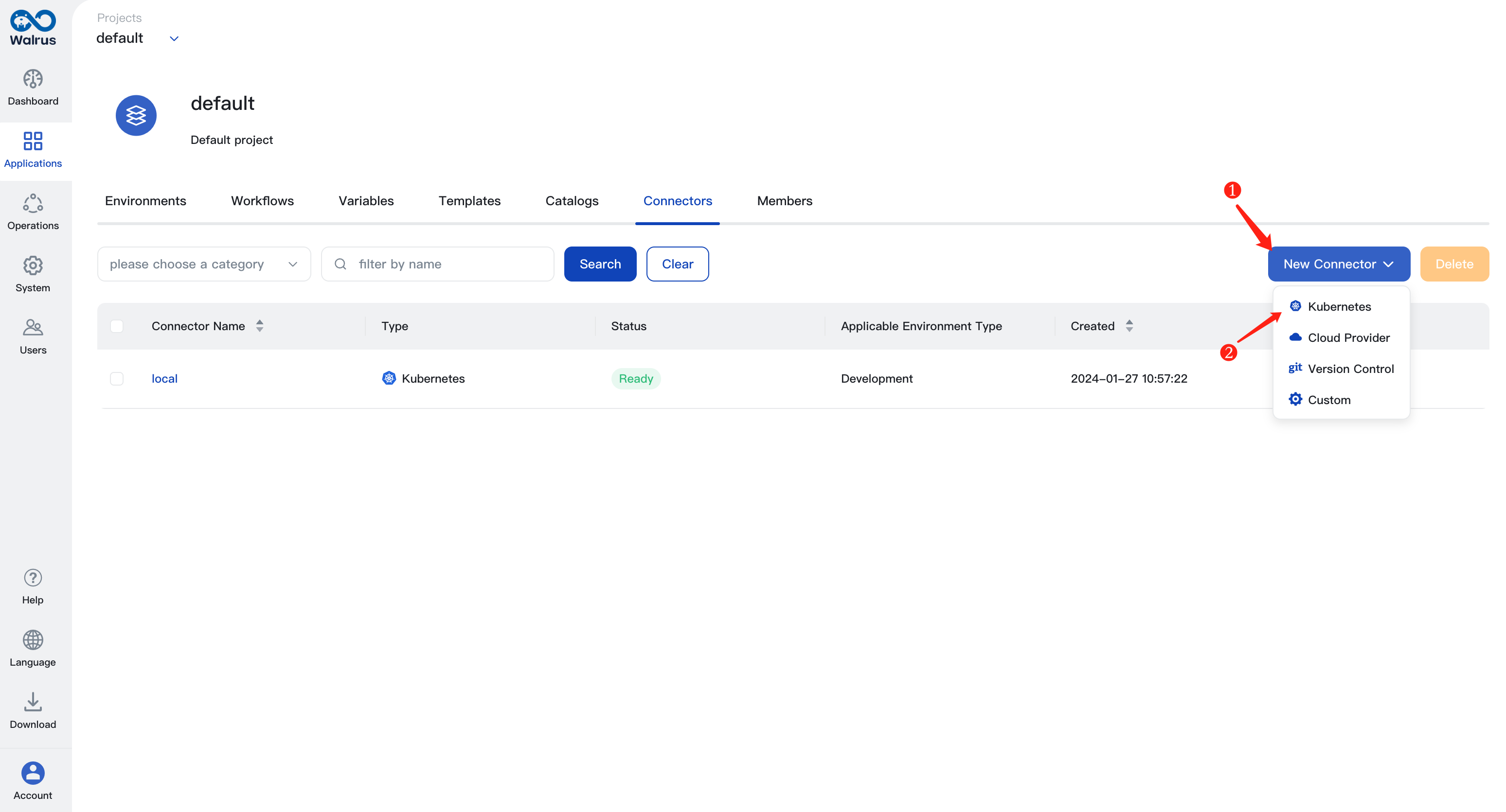Change the Language setting
The height and width of the screenshot is (812, 1506).
click(33, 649)
